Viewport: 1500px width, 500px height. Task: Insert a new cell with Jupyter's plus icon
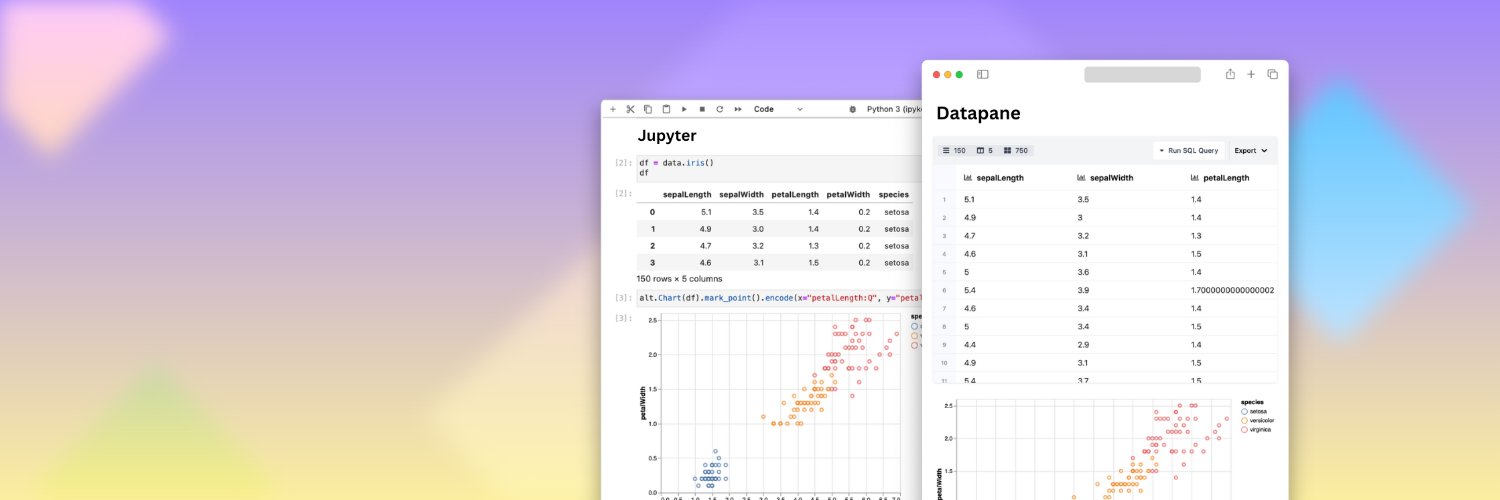tap(613, 109)
